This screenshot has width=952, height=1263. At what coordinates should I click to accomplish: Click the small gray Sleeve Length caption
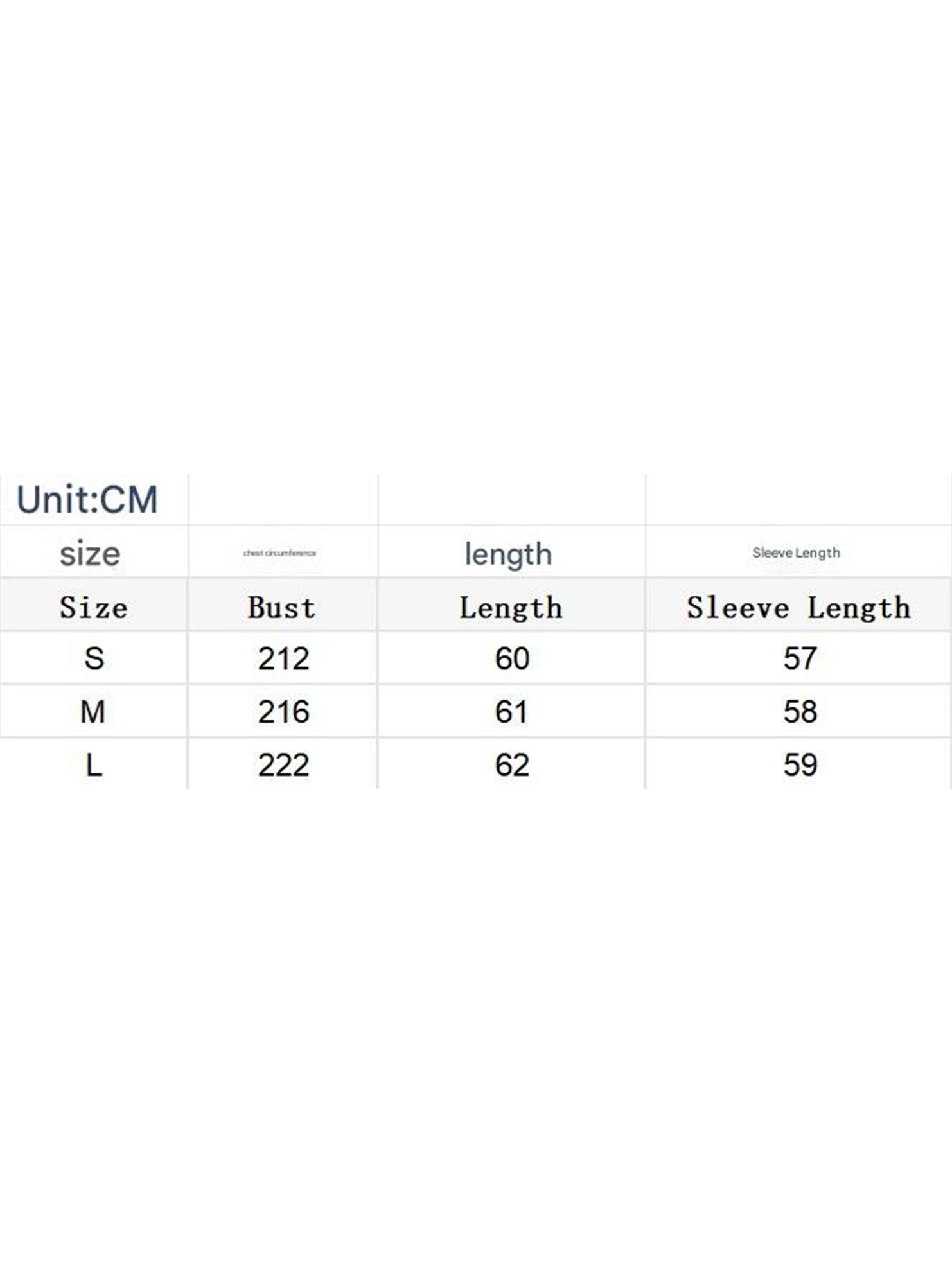click(796, 552)
